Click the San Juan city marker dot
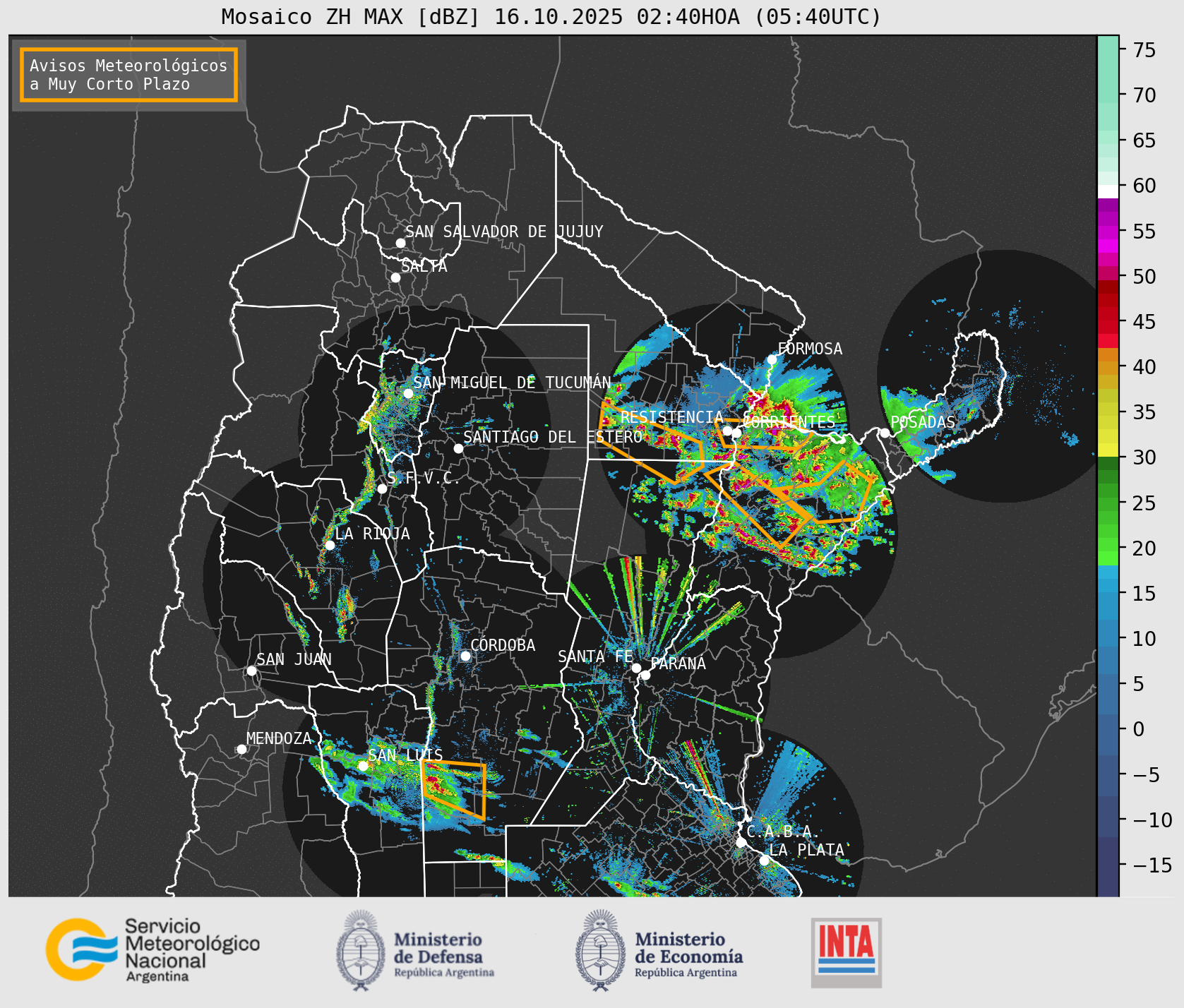The height and width of the screenshot is (1008, 1184). coord(251,671)
